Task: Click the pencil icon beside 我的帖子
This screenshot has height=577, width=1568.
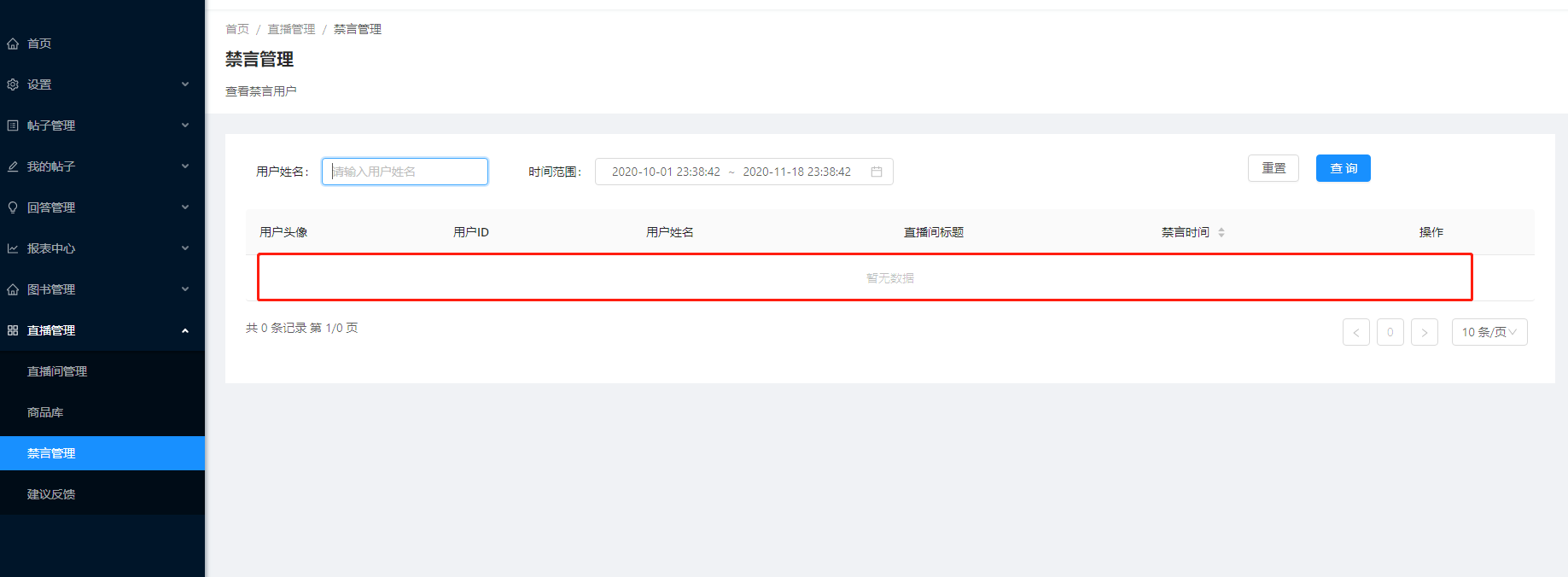Action: click(13, 166)
